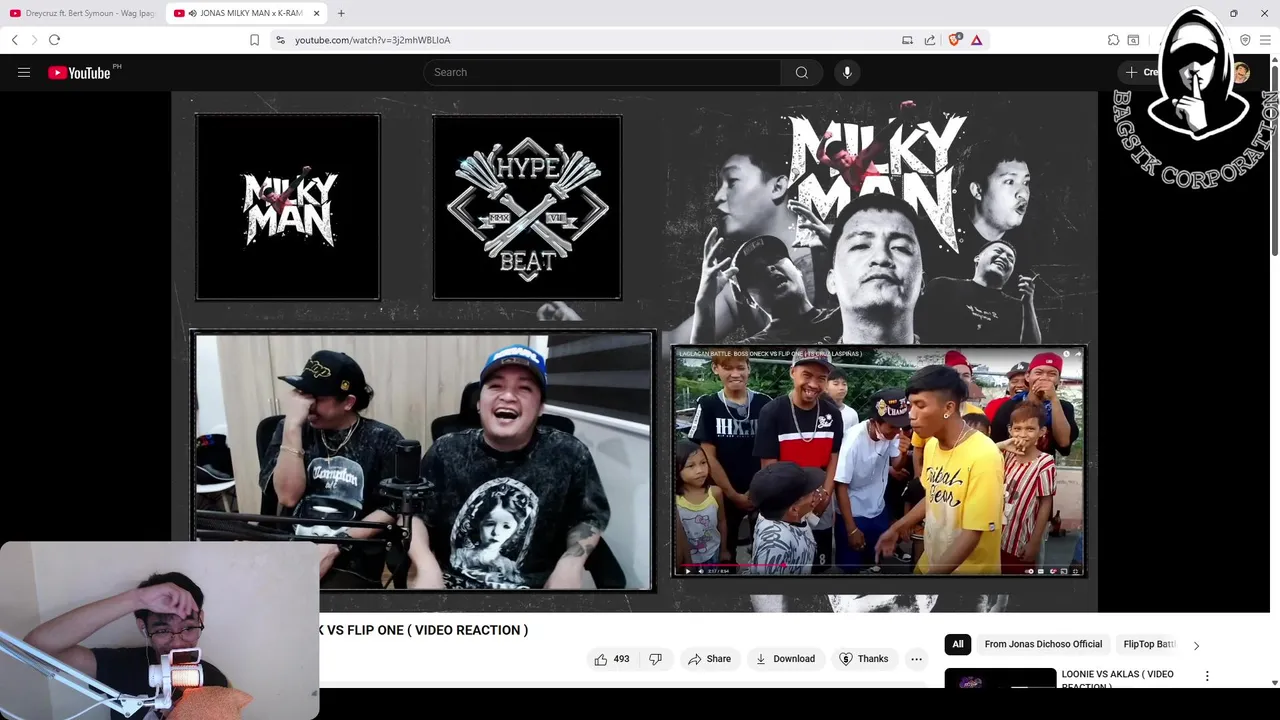Bookmark this page with the bookmark icon
The width and height of the screenshot is (1280, 720).
[254, 40]
